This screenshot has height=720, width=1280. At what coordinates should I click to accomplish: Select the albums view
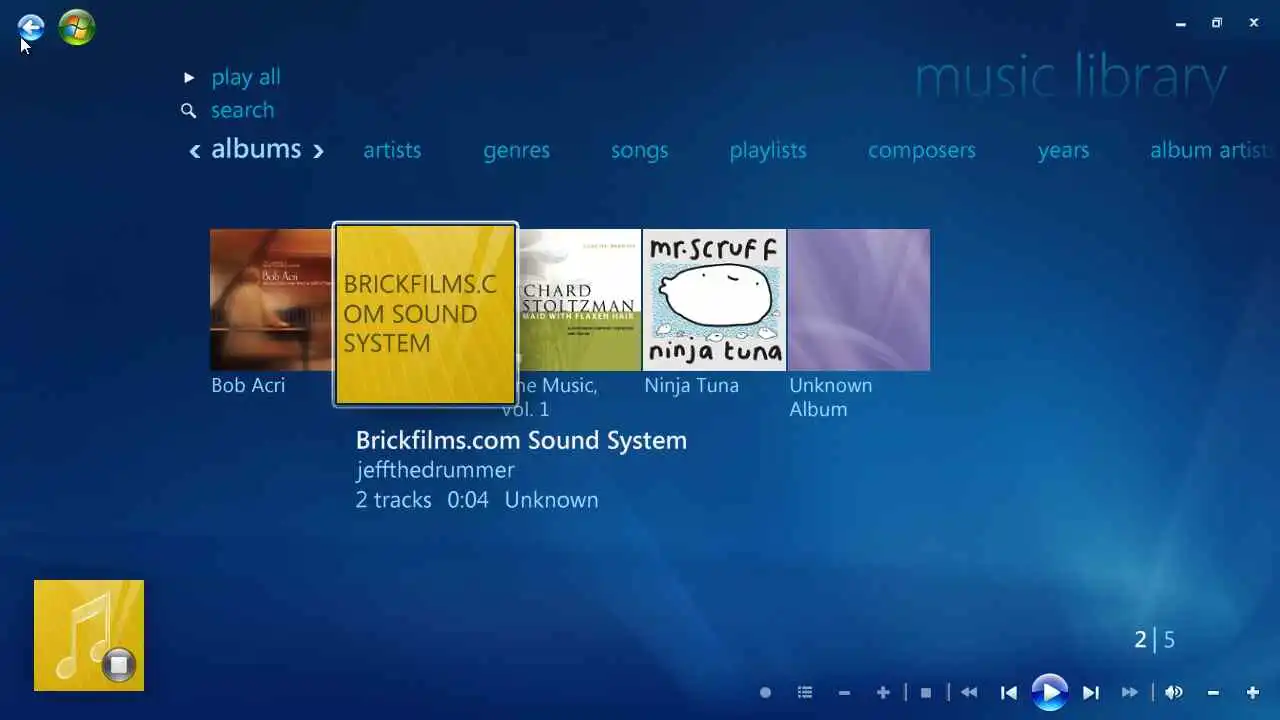click(x=256, y=149)
